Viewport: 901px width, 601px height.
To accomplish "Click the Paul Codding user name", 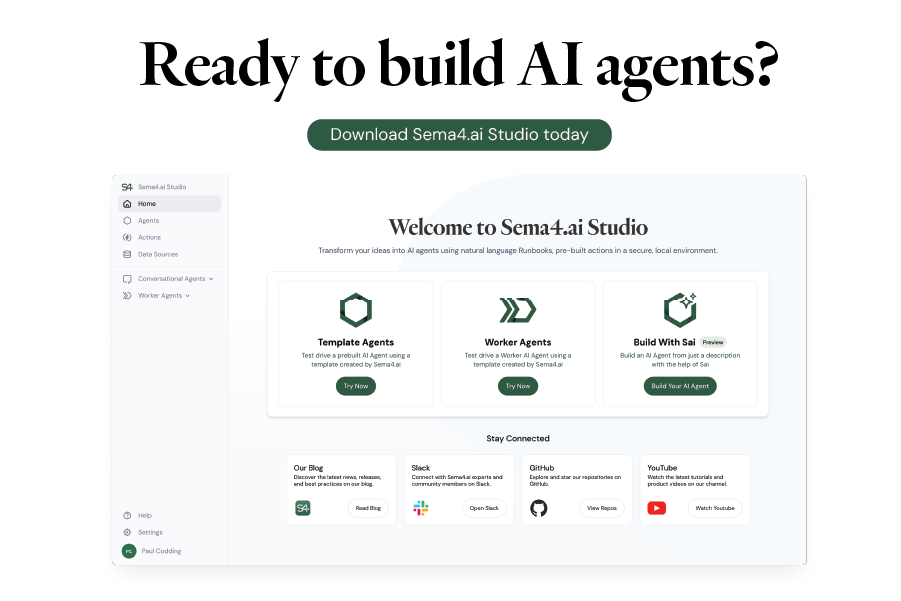I will pos(161,551).
